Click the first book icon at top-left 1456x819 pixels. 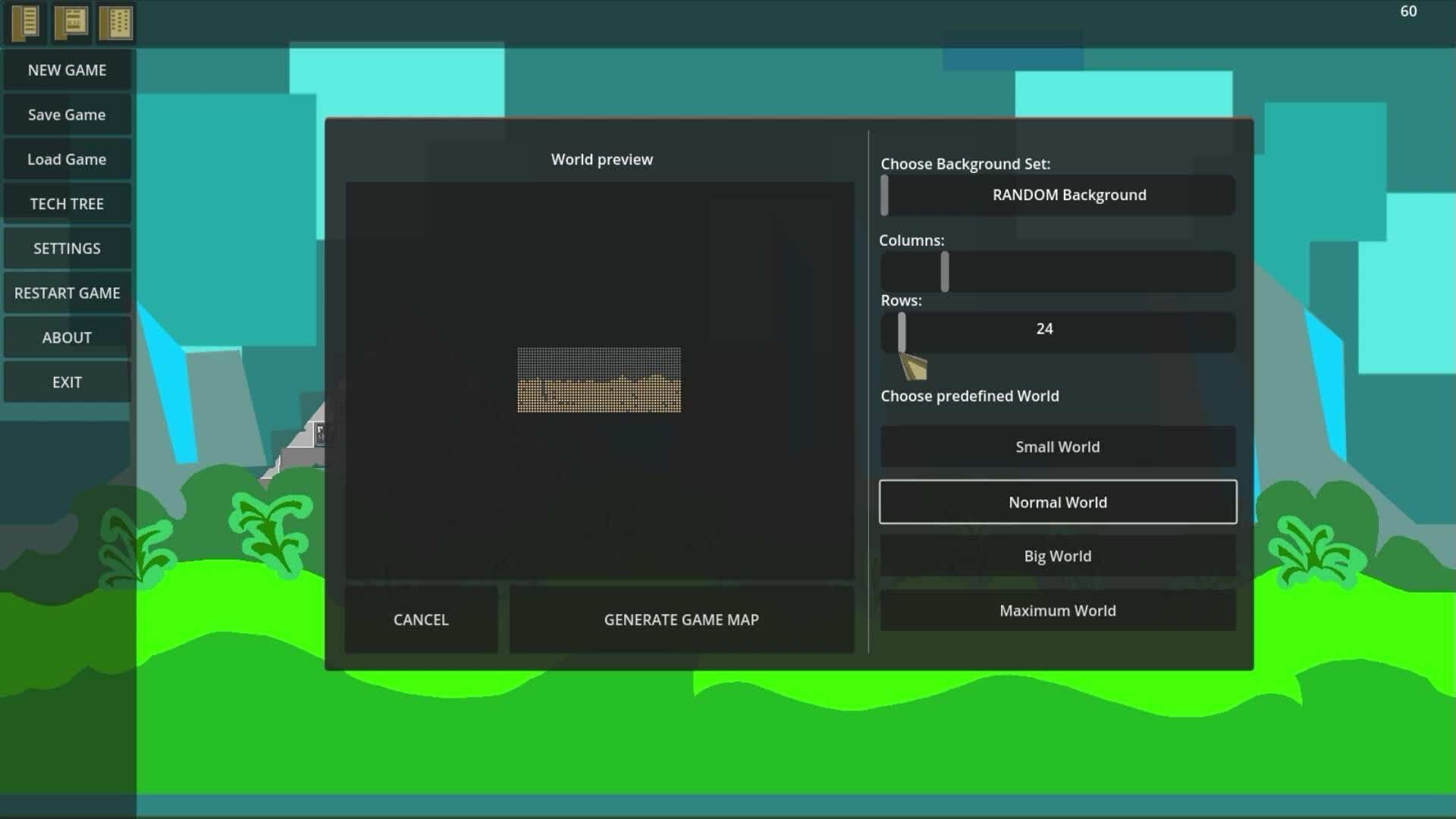tap(26, 22)
